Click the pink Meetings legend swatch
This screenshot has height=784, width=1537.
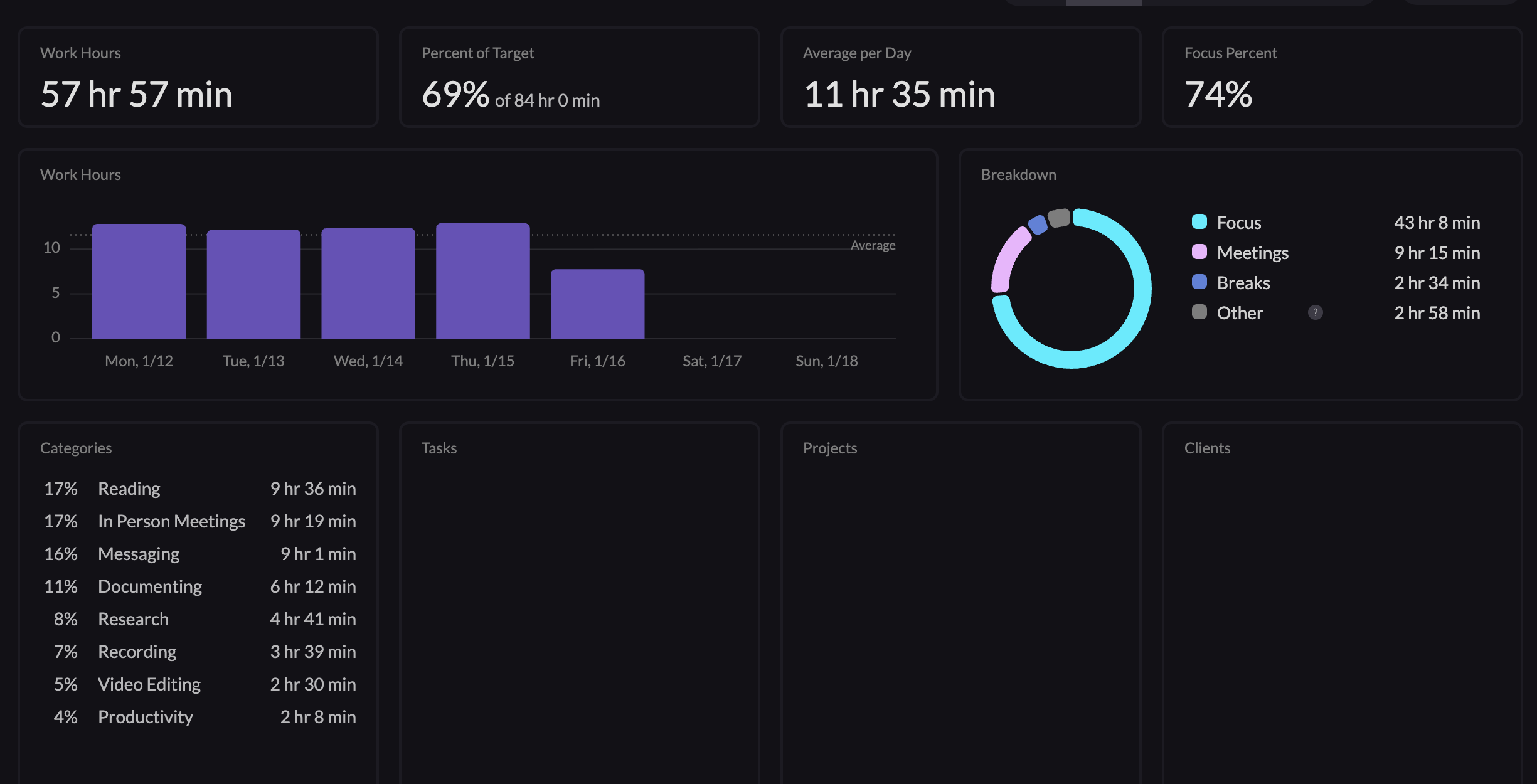click(x=1199, y=252)
